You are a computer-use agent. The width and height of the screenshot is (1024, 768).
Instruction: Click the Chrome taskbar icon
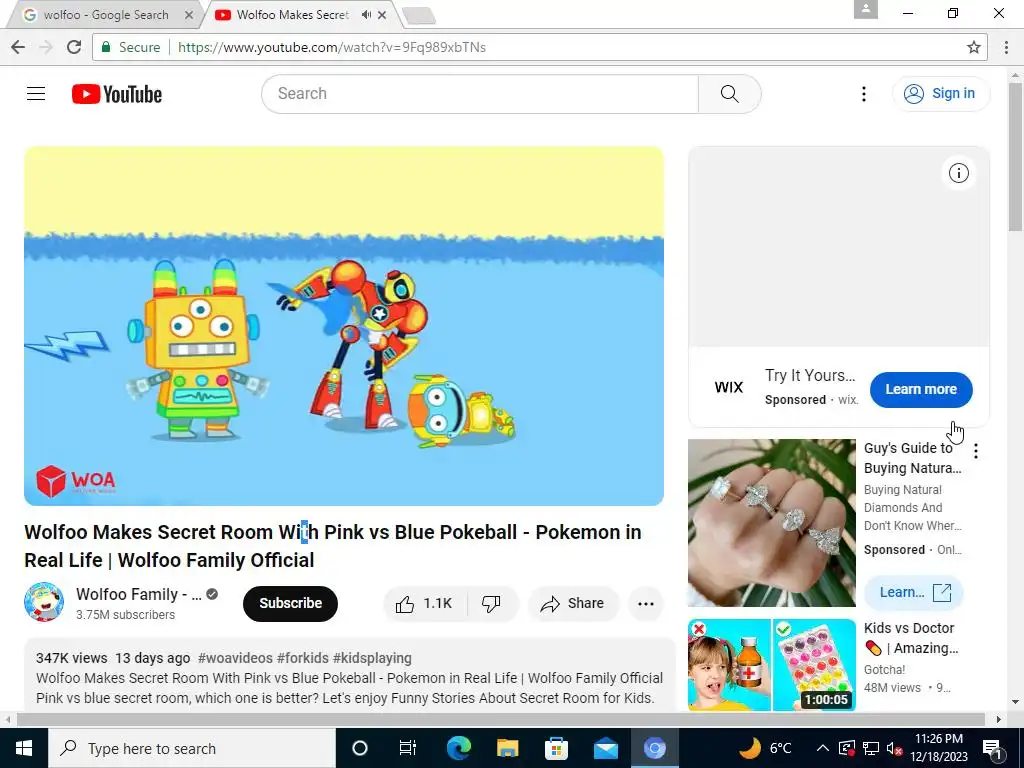point(654,748)
